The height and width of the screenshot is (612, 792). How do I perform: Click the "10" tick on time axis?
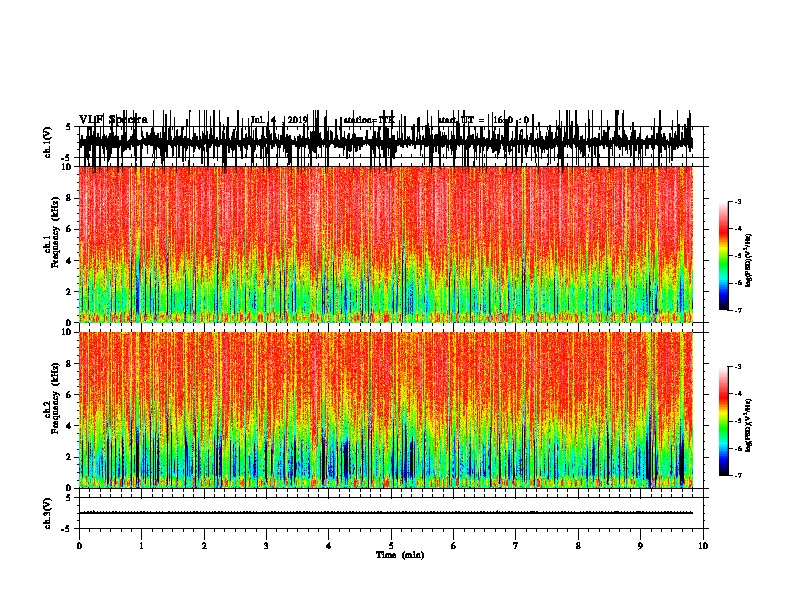pos(703,546)
